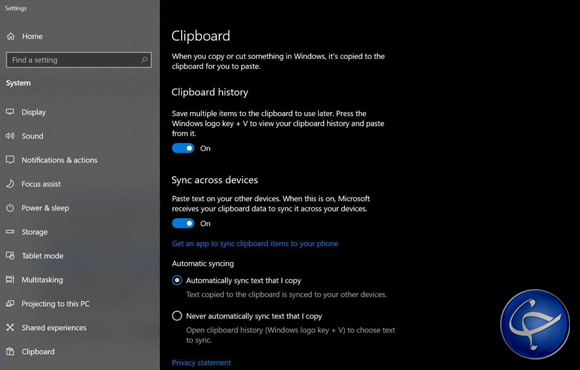Image resolution: width=580 pixels, height=370 pixels.
Task: Switch to Focus assist settings
Action: pyautogui.click(x=41, y=184)
